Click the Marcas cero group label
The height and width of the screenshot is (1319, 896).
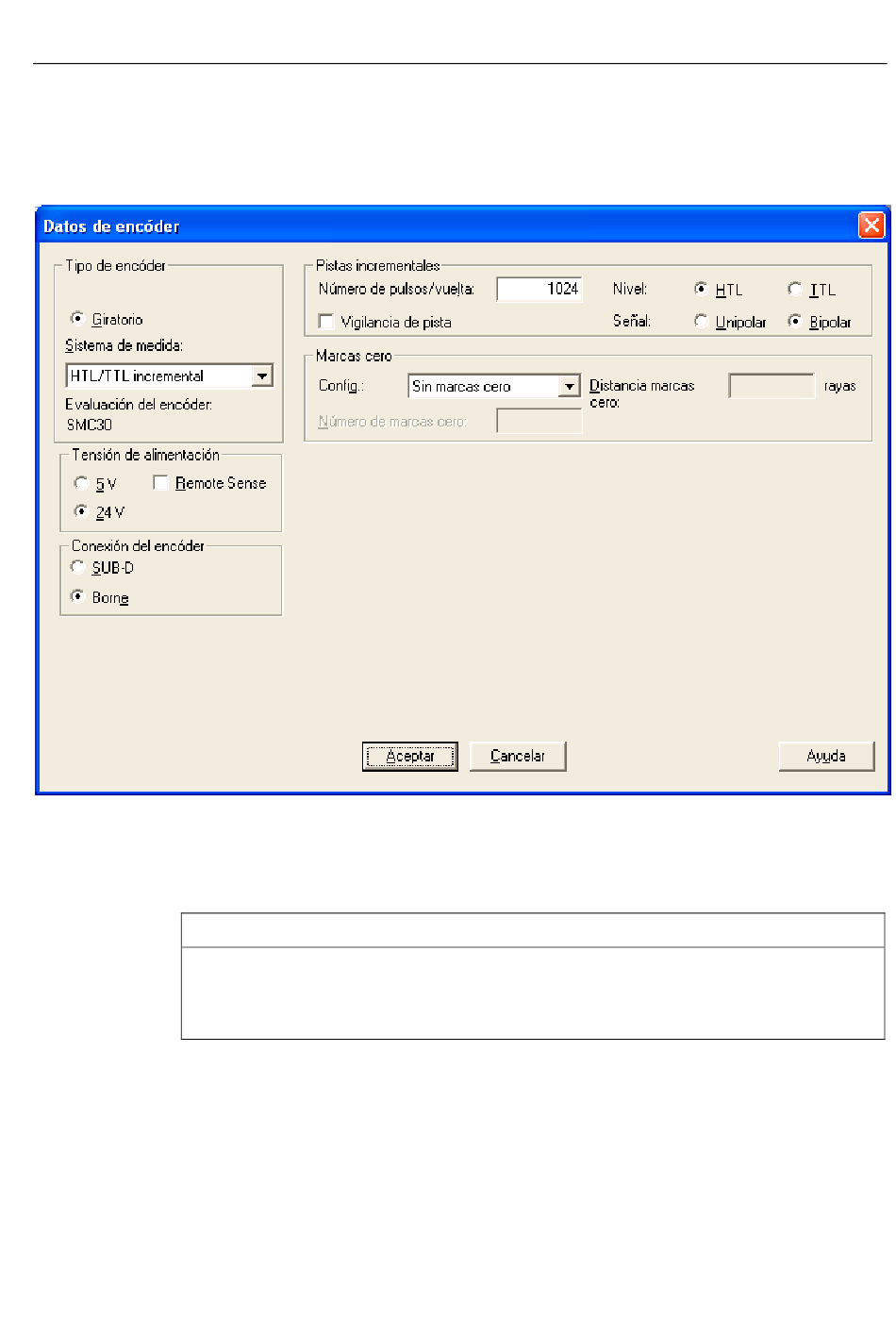(x=354, y=356)
